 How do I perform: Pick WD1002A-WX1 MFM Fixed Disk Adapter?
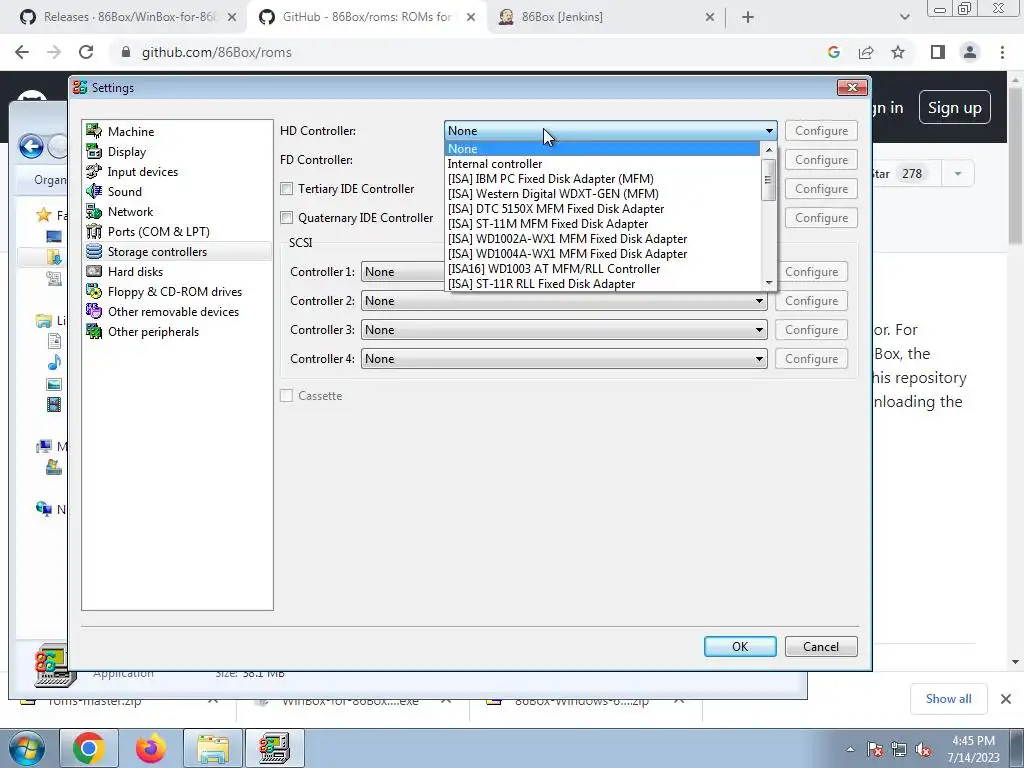click(602, 239)
